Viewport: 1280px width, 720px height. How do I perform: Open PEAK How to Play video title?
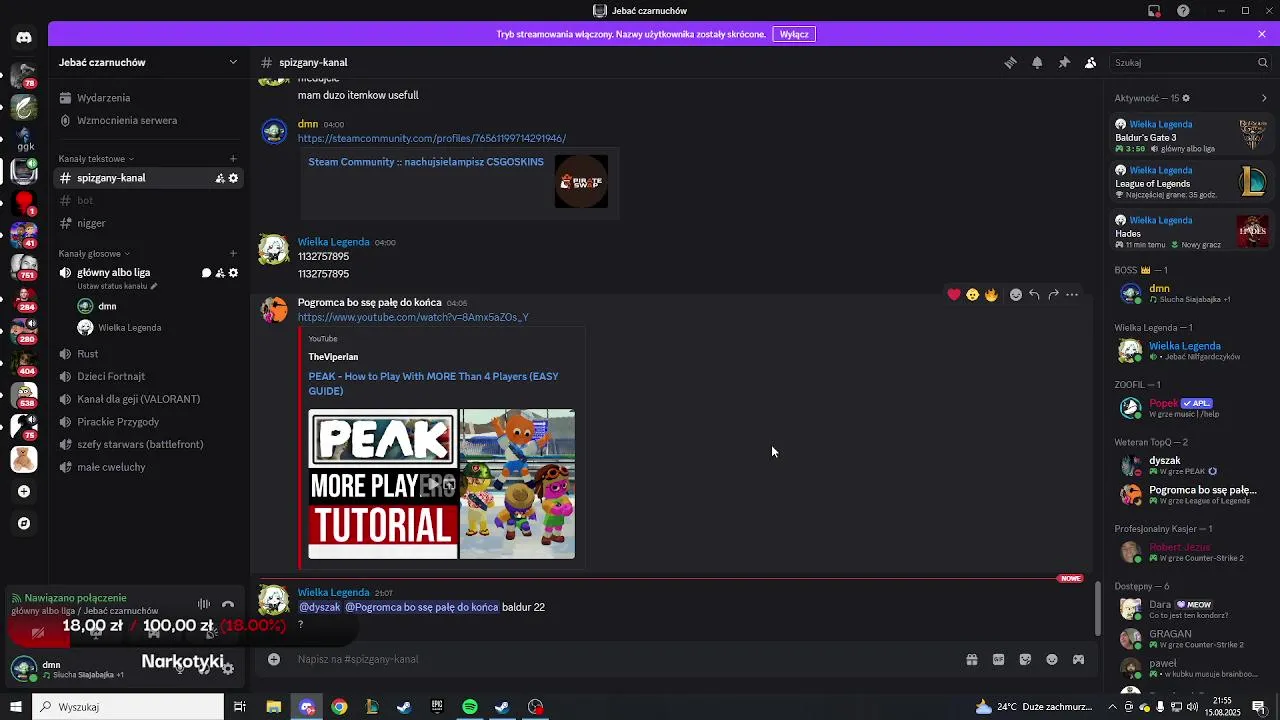point(433,383)
